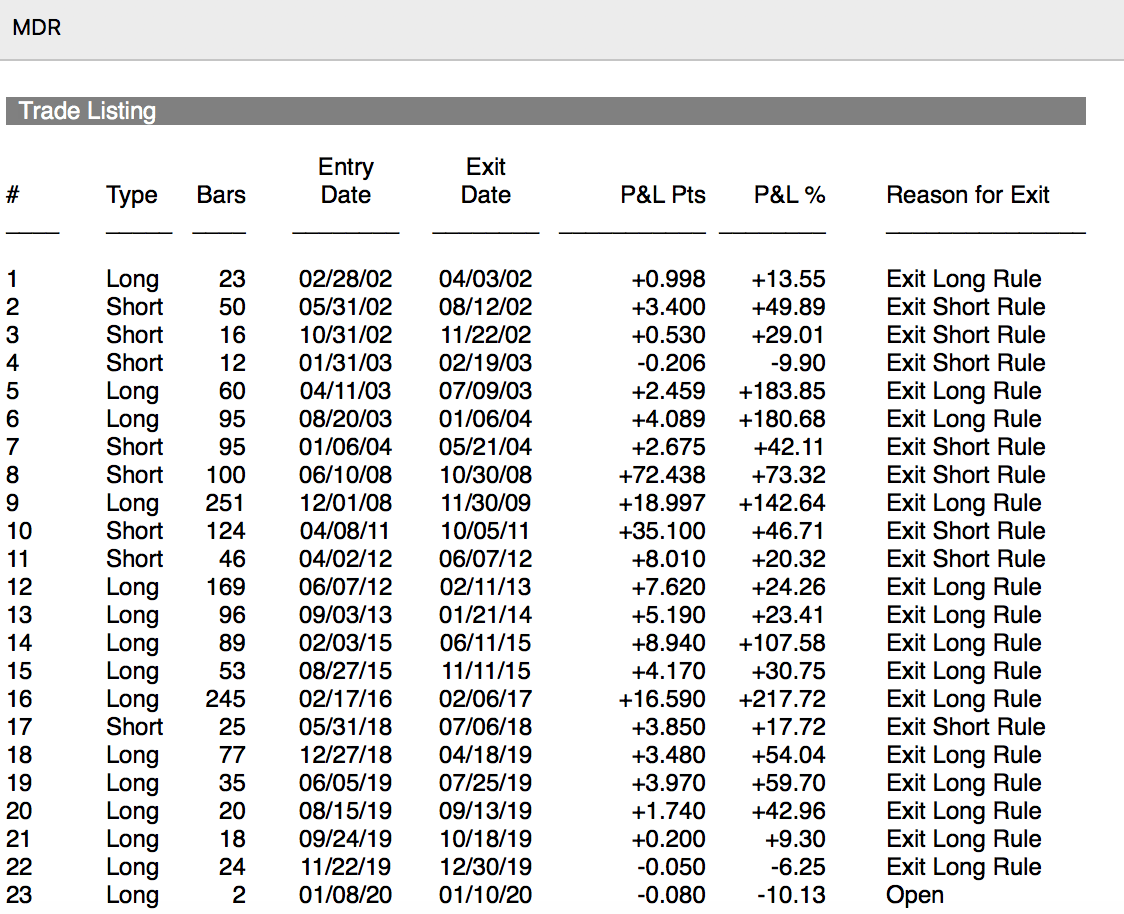The image size is (1124, 914).
Task: Click the +72.438 P&L points value
Action: tap(662, 475)
